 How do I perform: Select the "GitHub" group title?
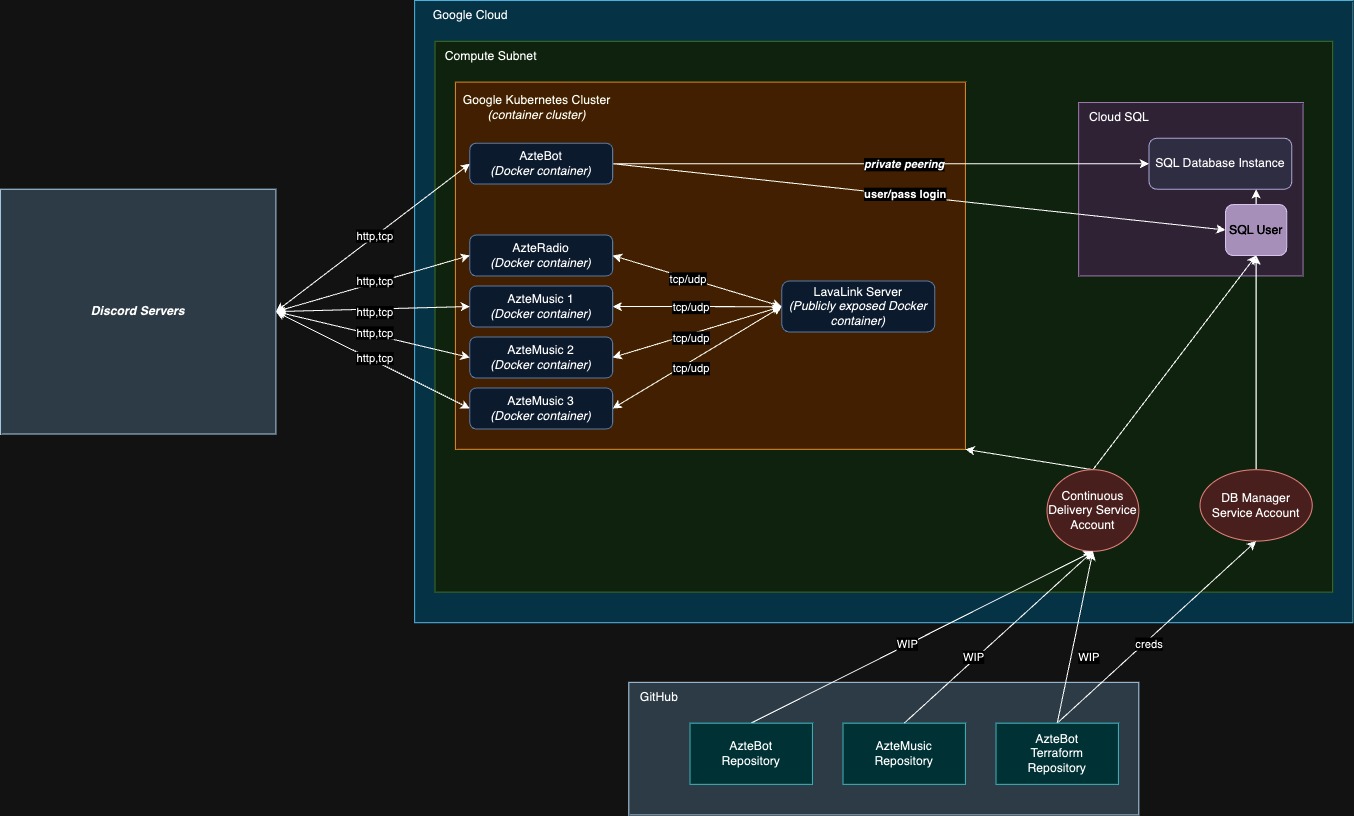(659, 697)
